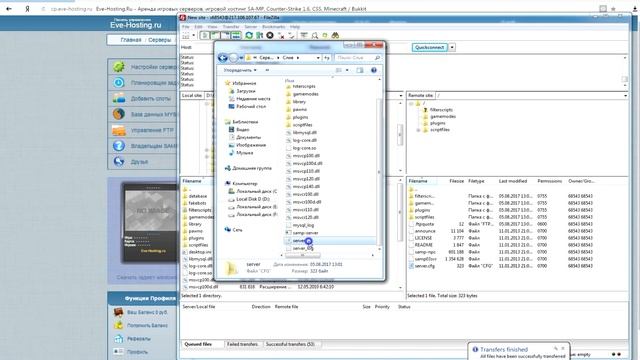Toggle message log display in FileZilla toolbar

tap(204, 36)
